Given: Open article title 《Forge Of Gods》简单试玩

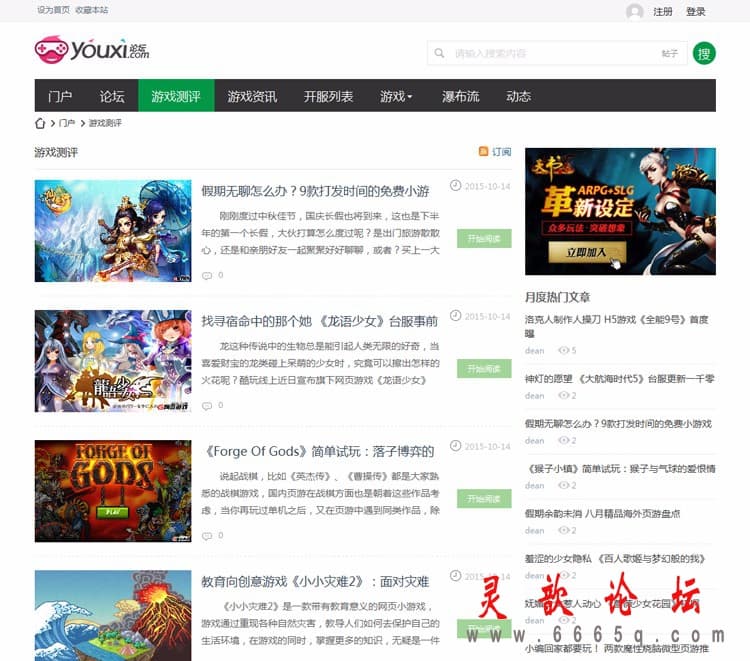Looking at the screenshot, I should (x=319, y=451).
